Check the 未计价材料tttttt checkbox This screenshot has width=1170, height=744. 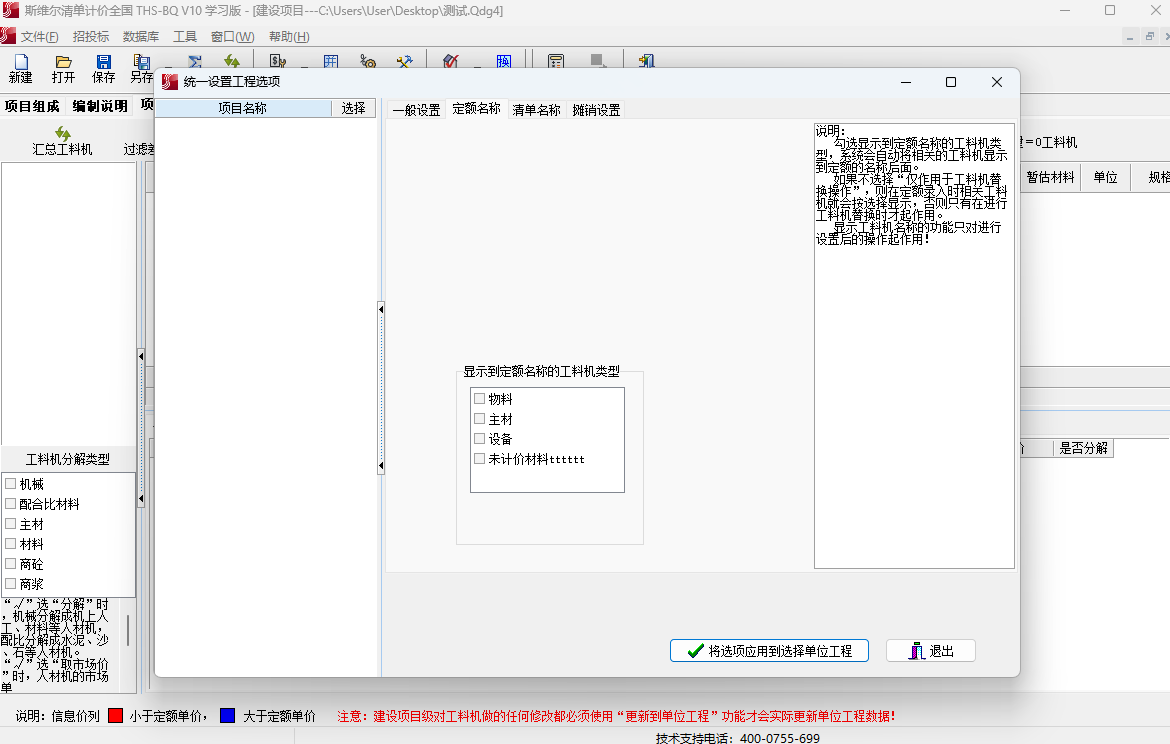tap(480, 459)
